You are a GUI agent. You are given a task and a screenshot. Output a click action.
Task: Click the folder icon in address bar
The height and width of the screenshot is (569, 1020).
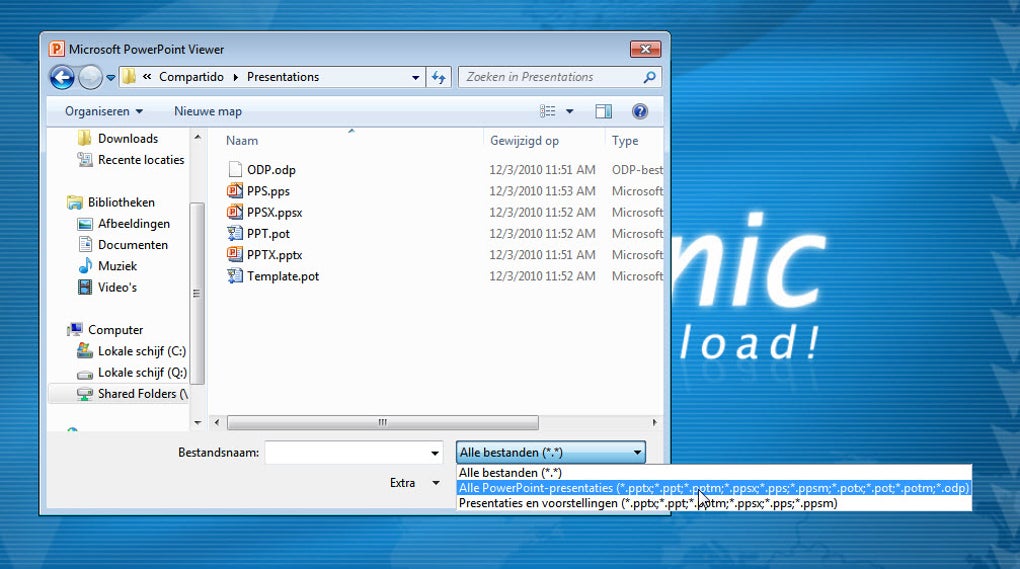tap(129, 77)
